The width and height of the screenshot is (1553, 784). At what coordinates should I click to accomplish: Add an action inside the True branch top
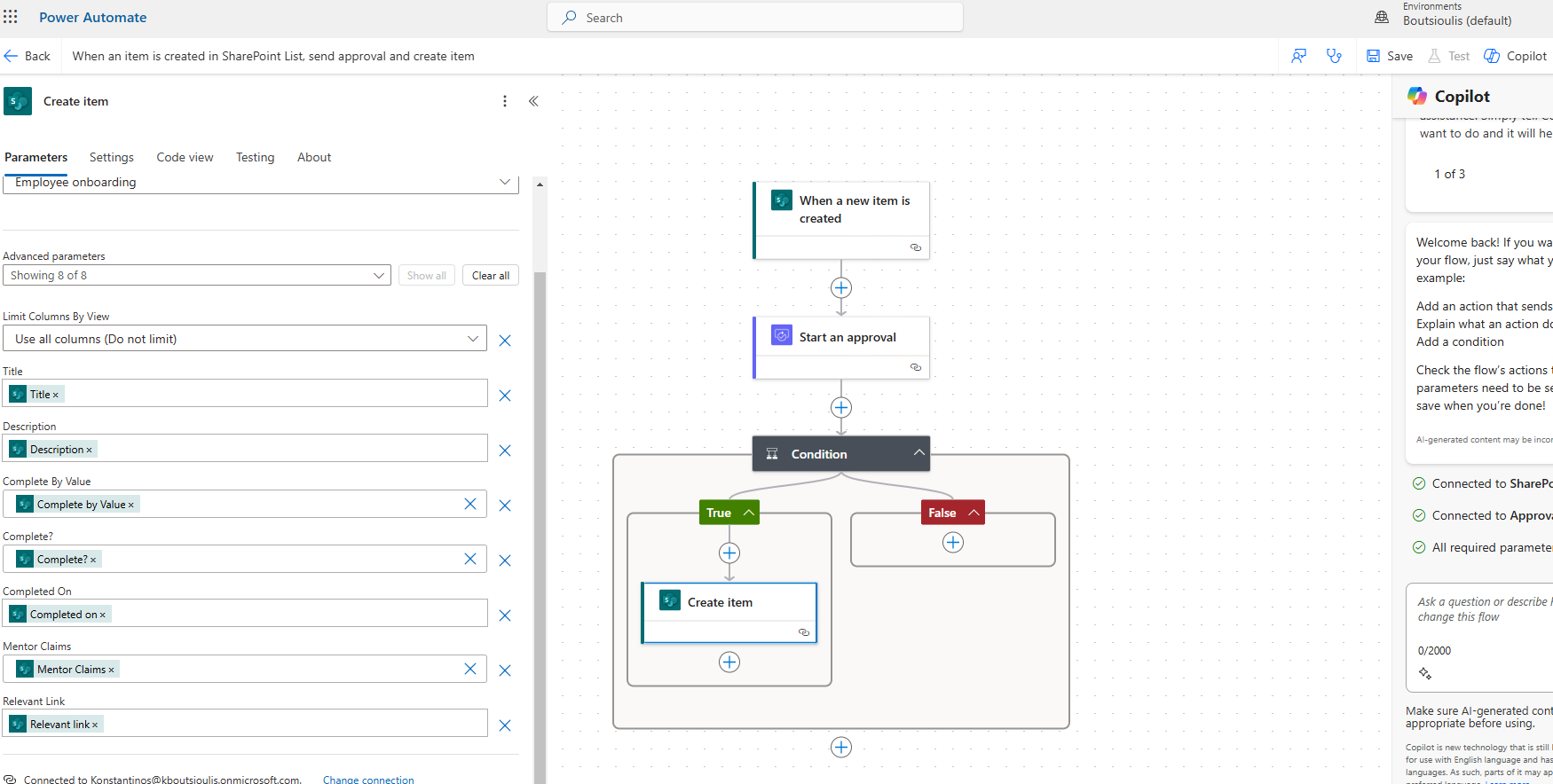coord(729,553)
